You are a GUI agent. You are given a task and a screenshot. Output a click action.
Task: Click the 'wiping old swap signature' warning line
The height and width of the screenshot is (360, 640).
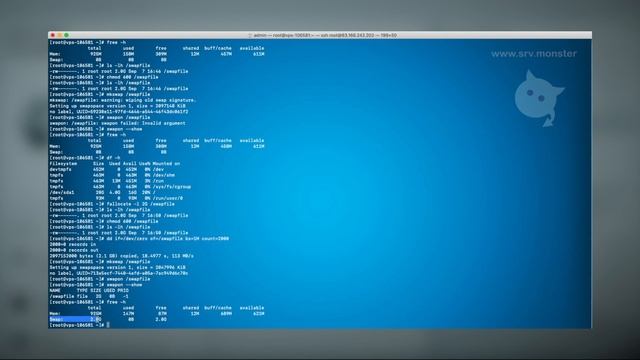[123, 100]
